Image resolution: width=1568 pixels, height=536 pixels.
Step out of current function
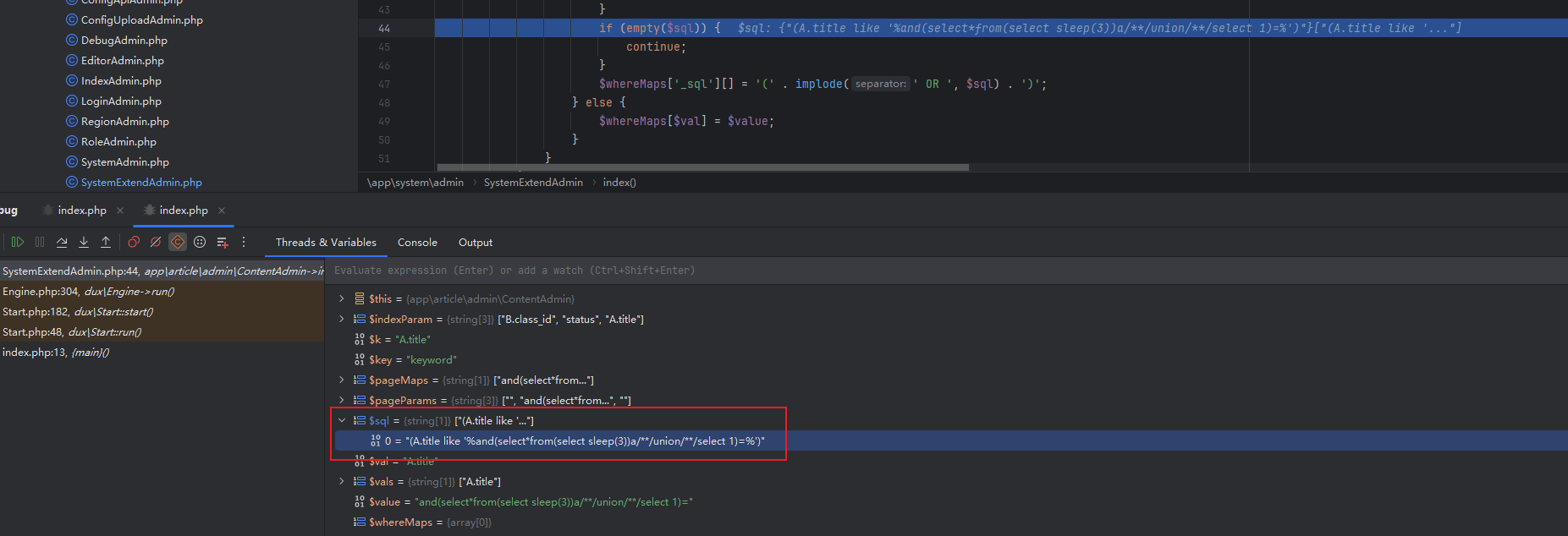pos(106,242)
